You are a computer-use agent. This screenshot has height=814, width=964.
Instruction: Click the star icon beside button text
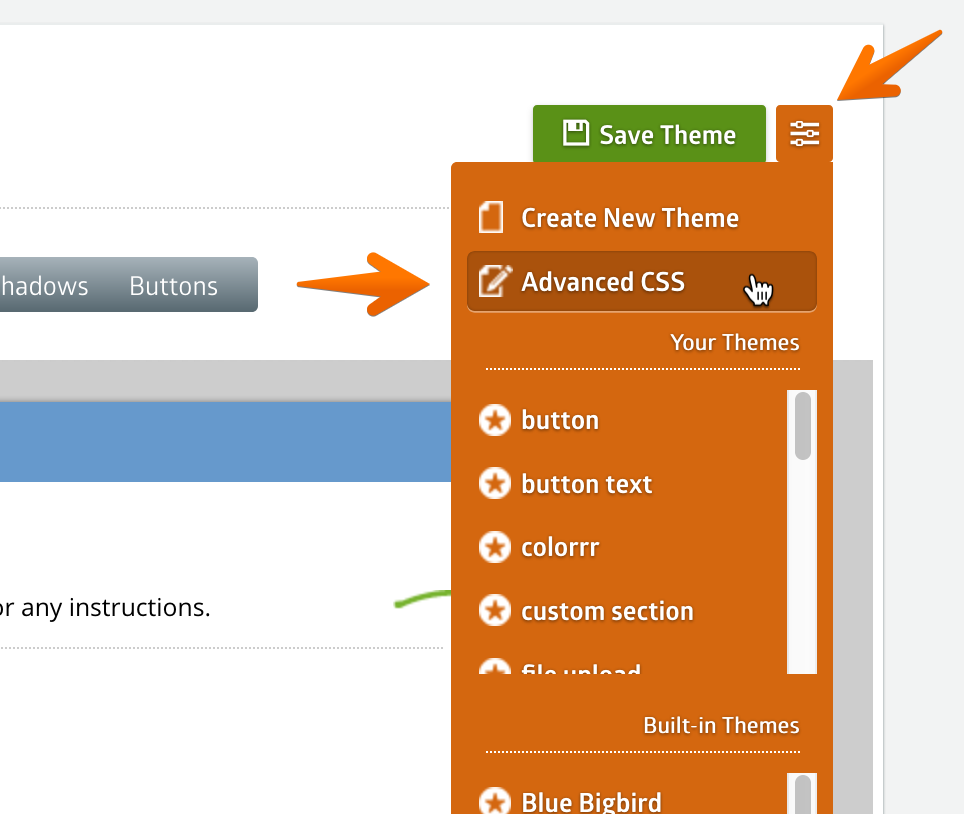click(494, 484)
